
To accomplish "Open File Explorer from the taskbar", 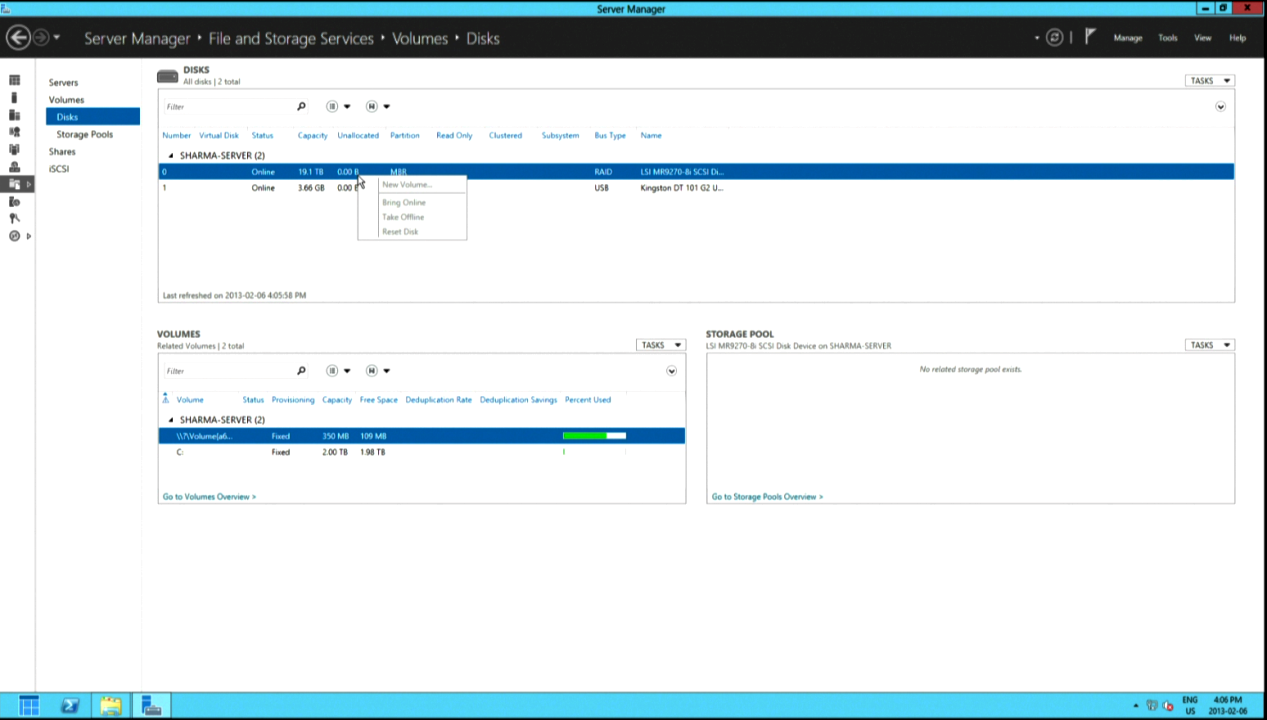I will [x=110, y=706].
